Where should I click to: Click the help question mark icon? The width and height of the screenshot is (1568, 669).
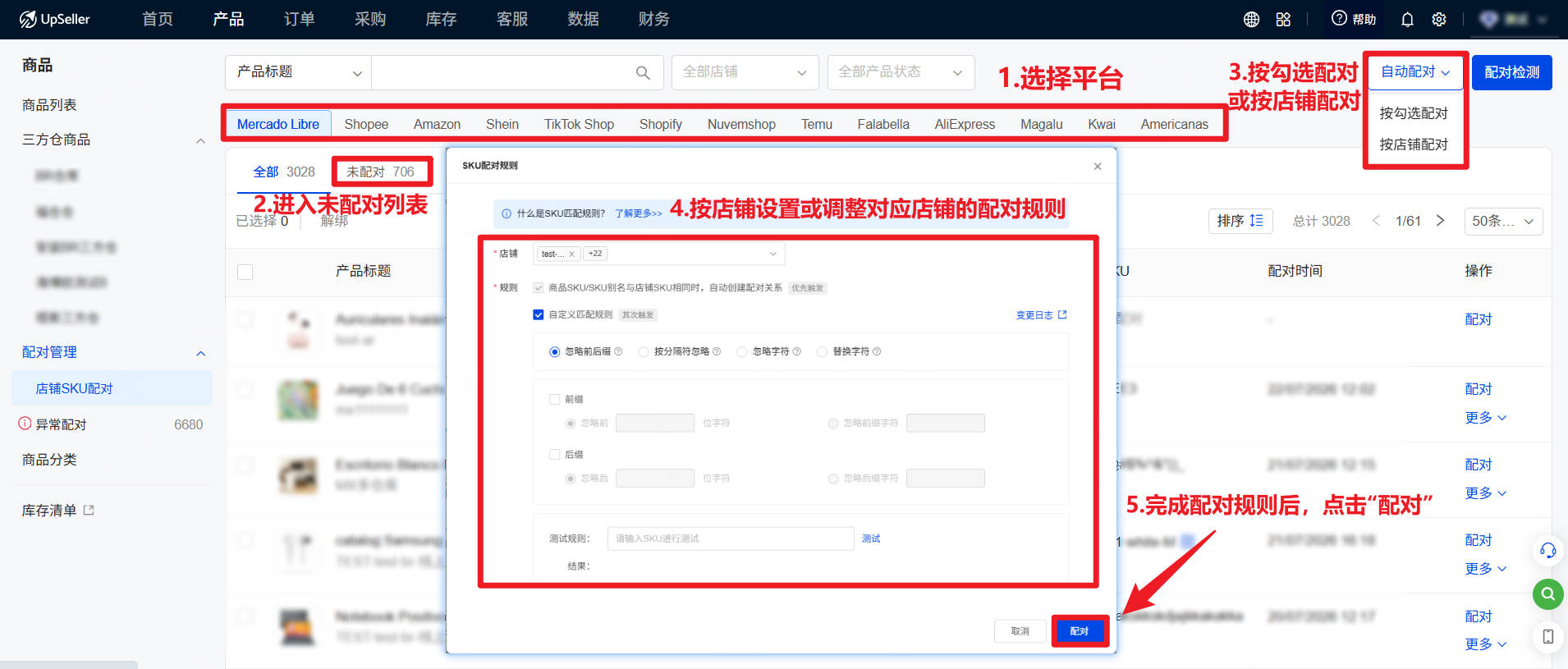(x=1339, y=18)
